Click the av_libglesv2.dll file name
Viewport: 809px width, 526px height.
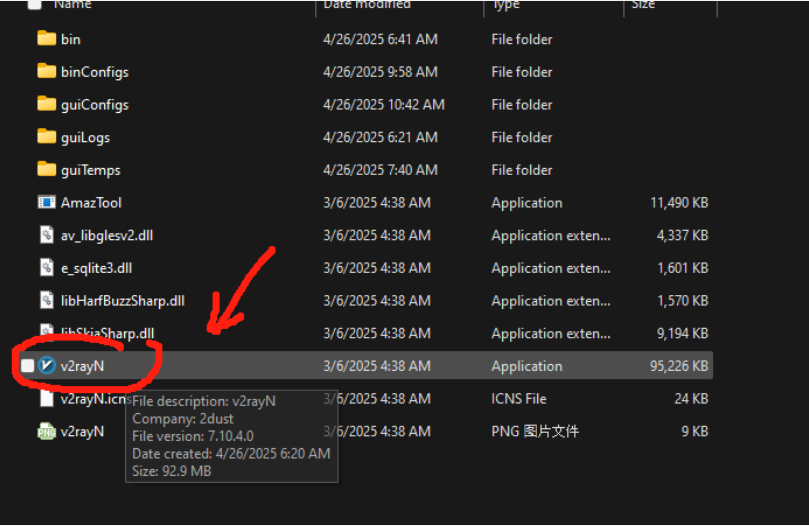[x=107, y=235]
